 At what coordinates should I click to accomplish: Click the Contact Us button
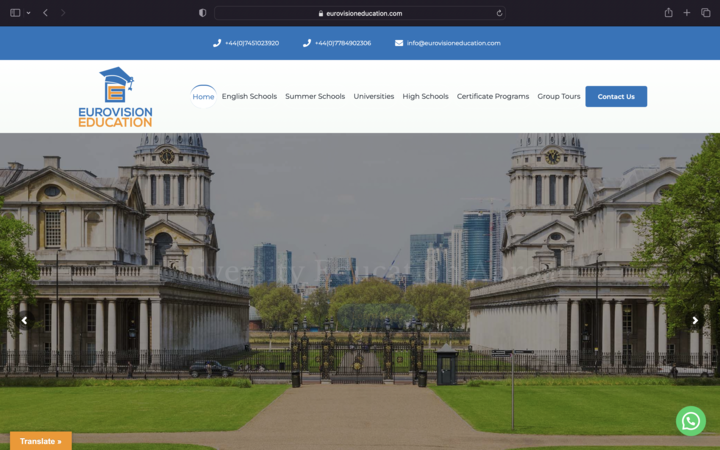[x=616, y=96]
